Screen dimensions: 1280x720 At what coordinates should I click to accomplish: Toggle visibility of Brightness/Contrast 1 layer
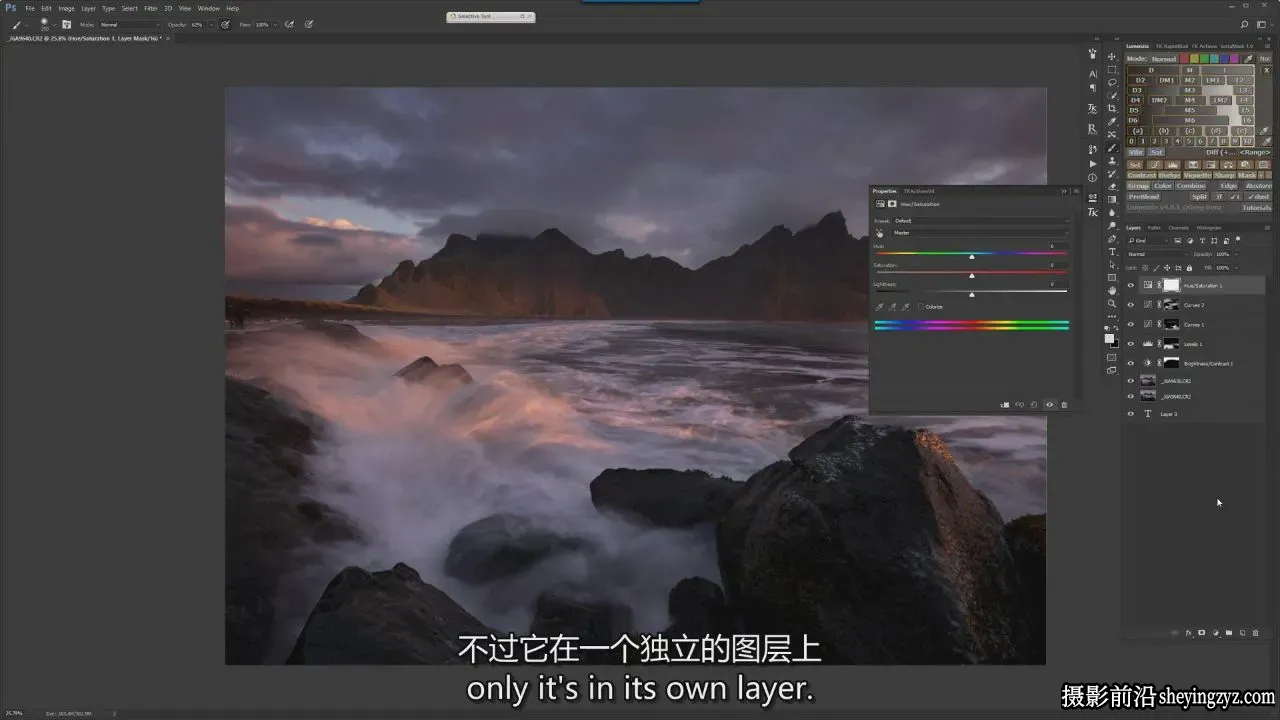(1131, 363)
